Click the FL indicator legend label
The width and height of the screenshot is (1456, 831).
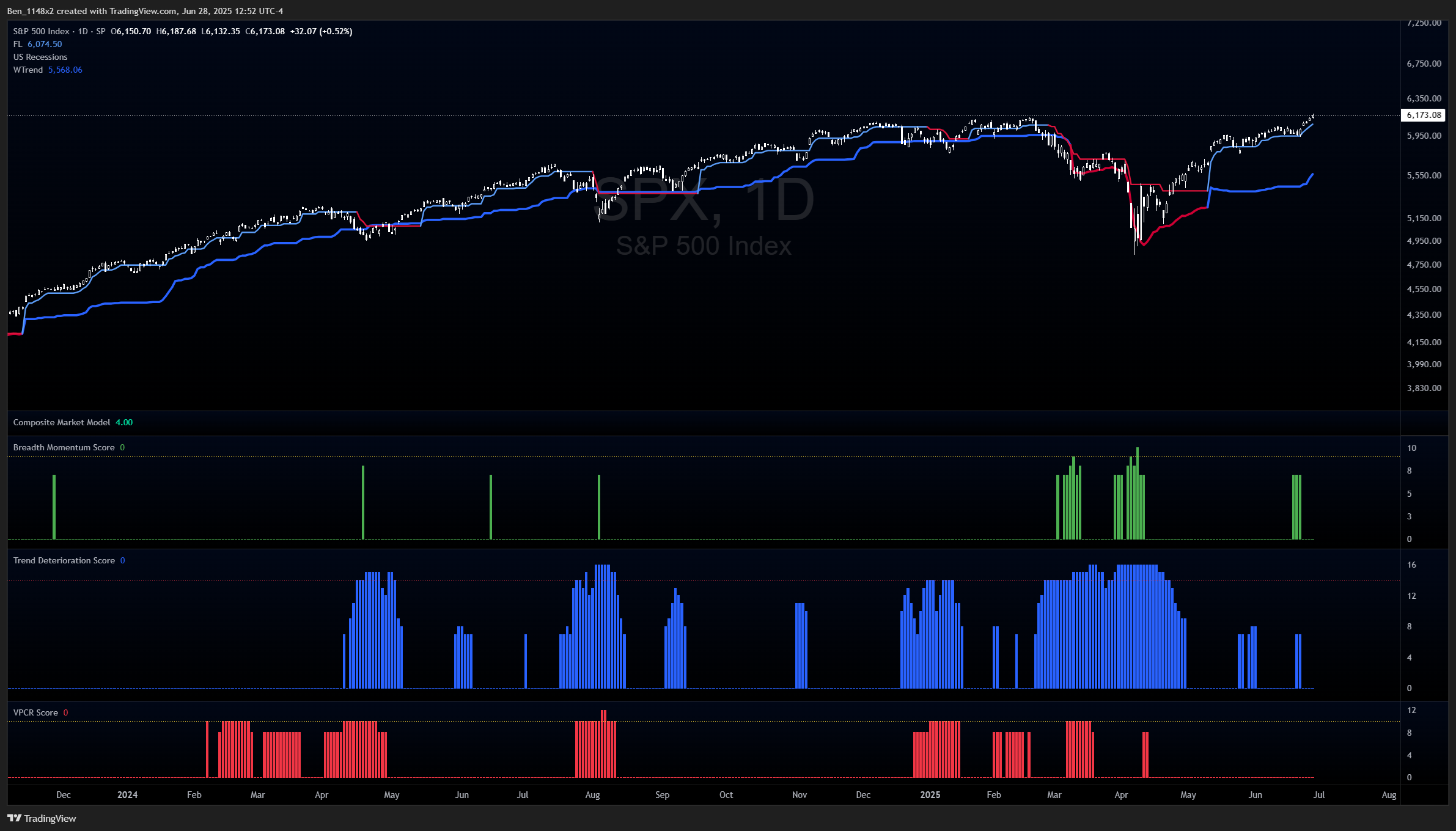(x=18, y=44)
